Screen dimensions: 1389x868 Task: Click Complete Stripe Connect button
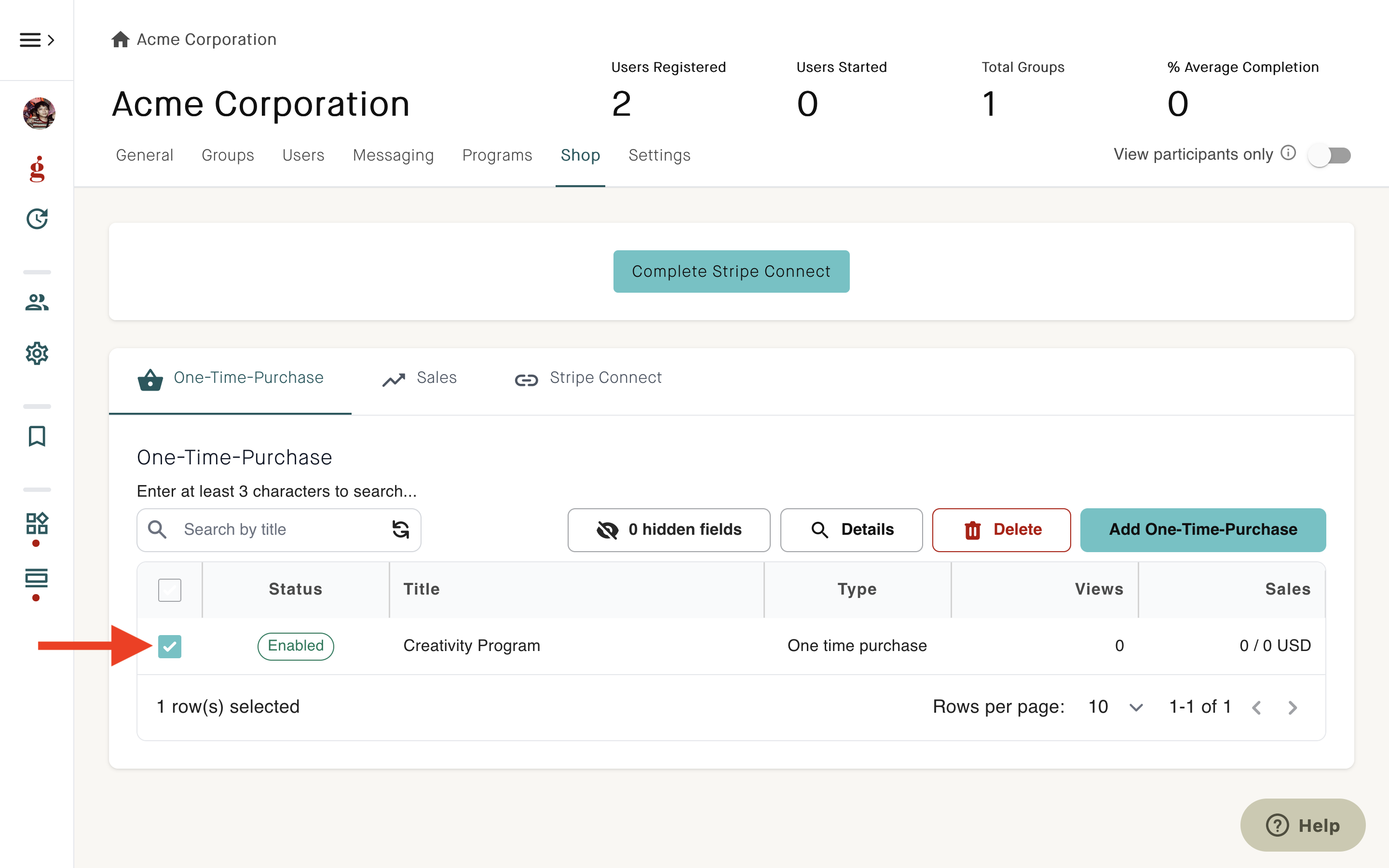coord(731,271)
